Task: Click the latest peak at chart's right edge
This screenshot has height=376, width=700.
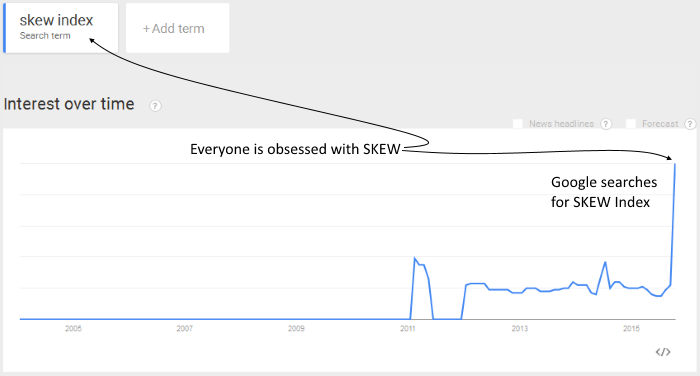Action: [x=675, y=164]
